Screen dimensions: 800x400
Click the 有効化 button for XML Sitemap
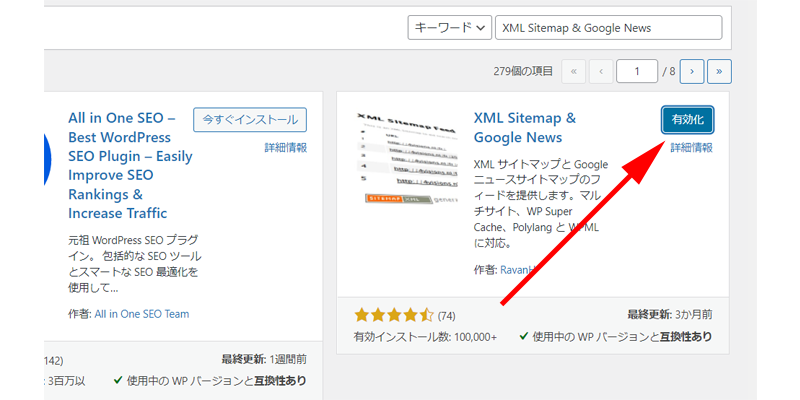click(x=688, y=120)
